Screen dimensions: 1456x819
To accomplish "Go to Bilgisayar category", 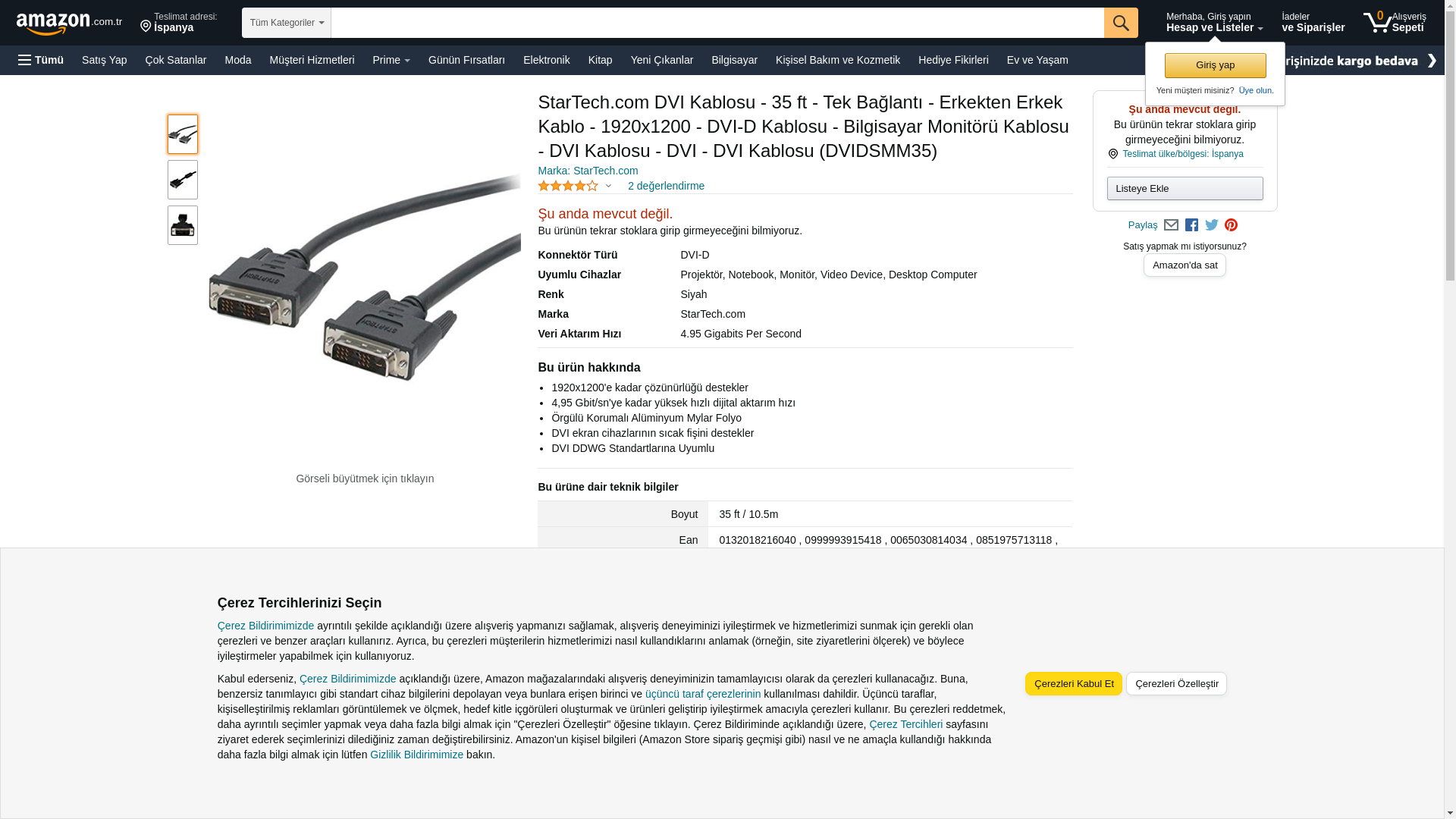I will pyautogui.click(x=734, y=60).
